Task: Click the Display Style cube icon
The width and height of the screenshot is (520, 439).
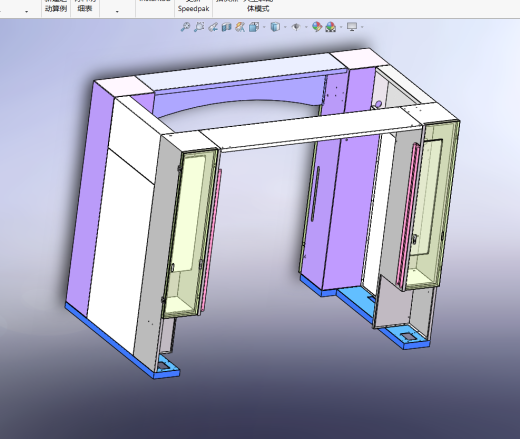Action: [x=275, y=27]
